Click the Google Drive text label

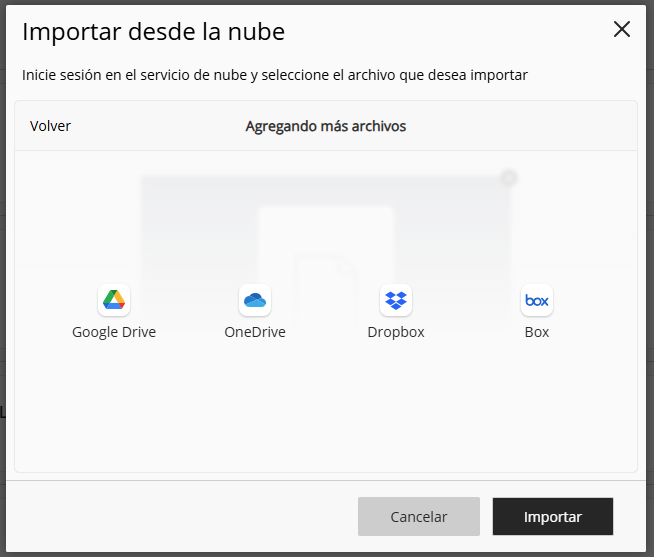coord(114,332)
